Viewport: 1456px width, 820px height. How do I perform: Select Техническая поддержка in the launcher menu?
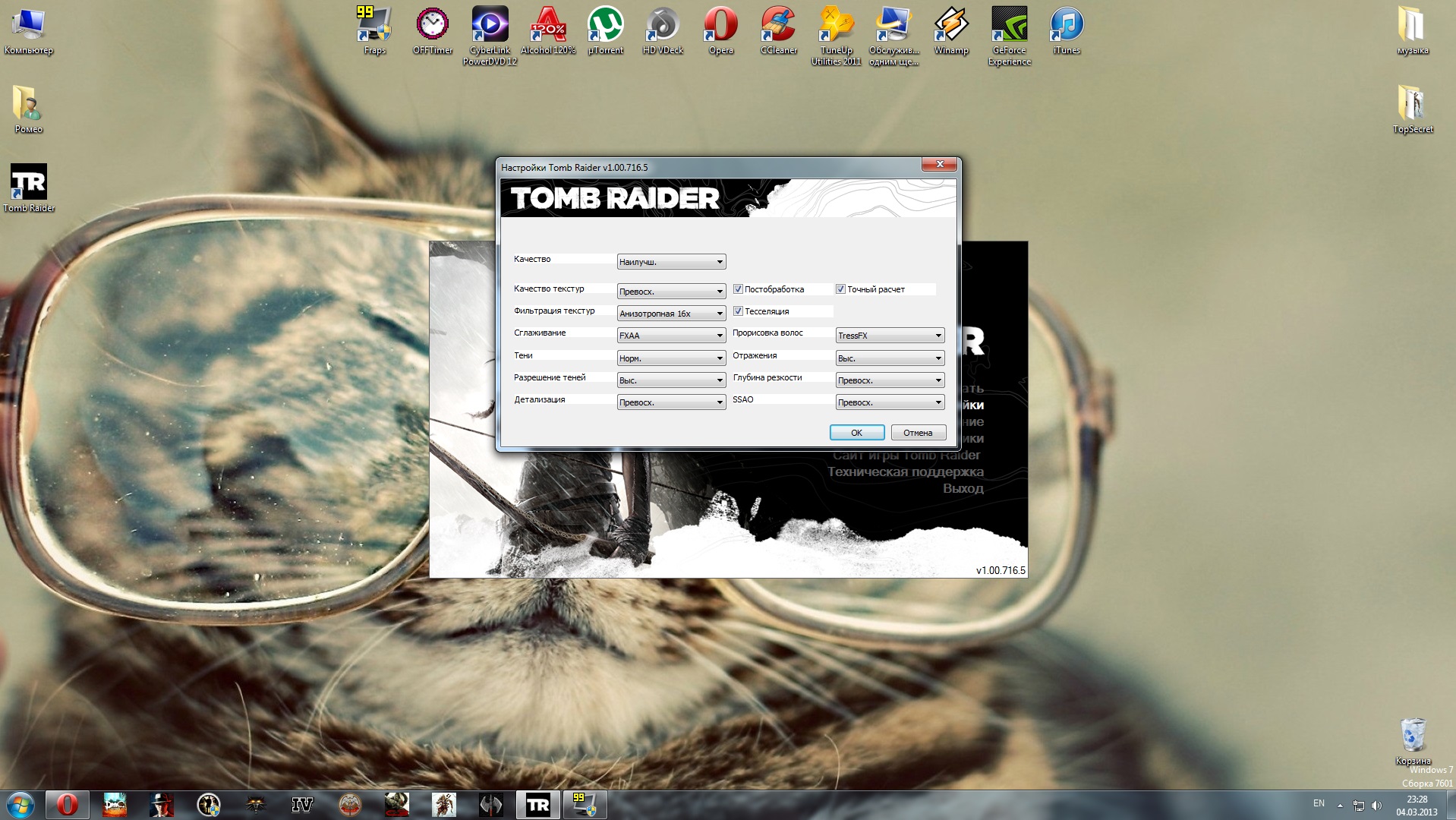(x=905, y=471)
